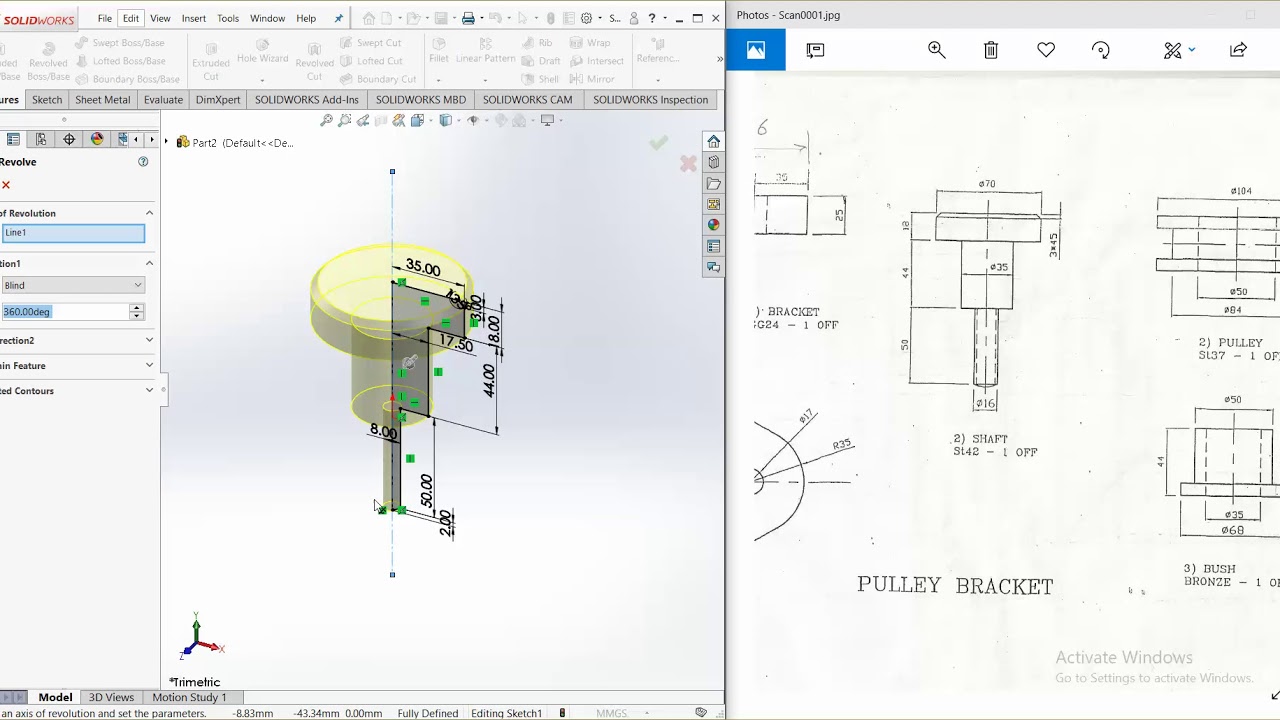The image size is (1280, 720).
Task: Open the Custom Properties task pane icon
Action: (713, 246)
